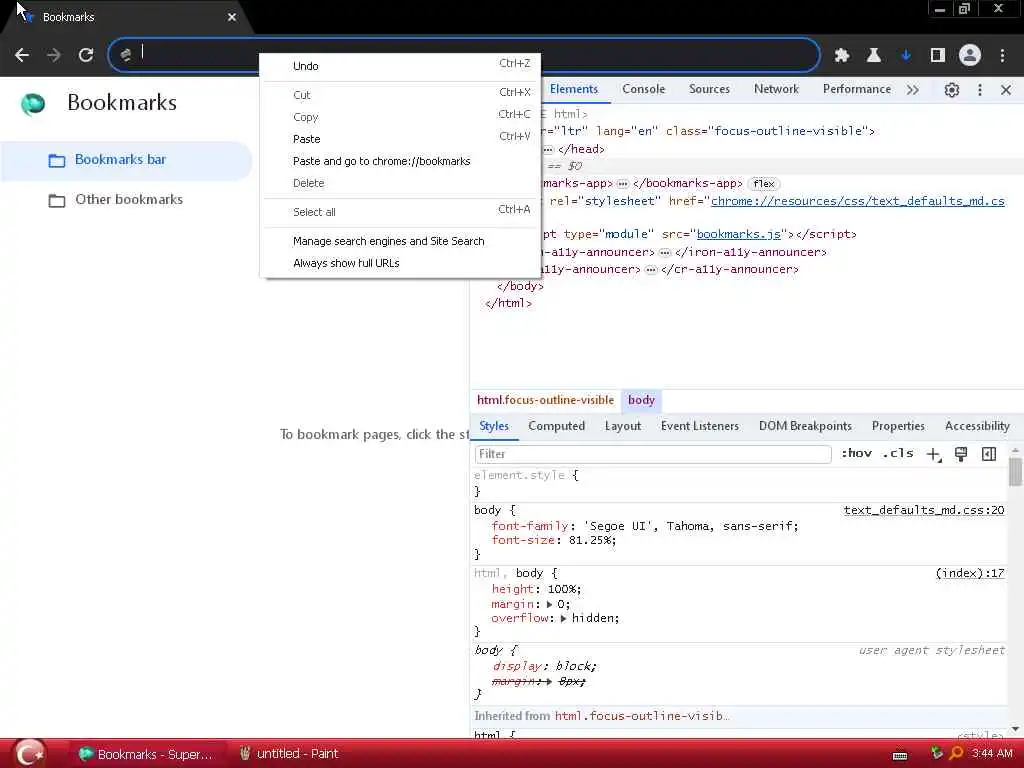Open the Styles pane tab

click(x=494, y=426)
